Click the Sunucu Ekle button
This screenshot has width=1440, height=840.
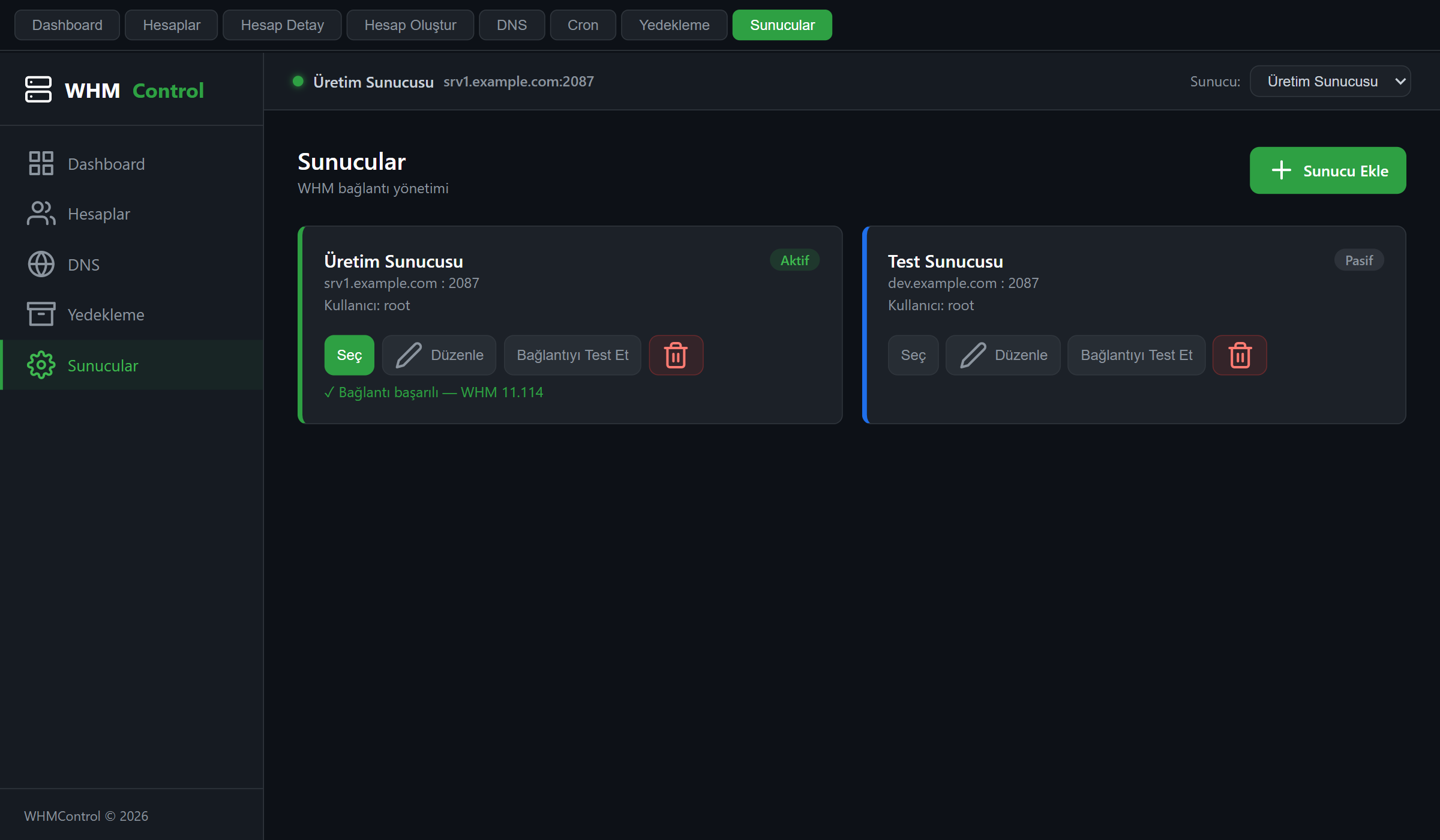[x=1328, y=170]
